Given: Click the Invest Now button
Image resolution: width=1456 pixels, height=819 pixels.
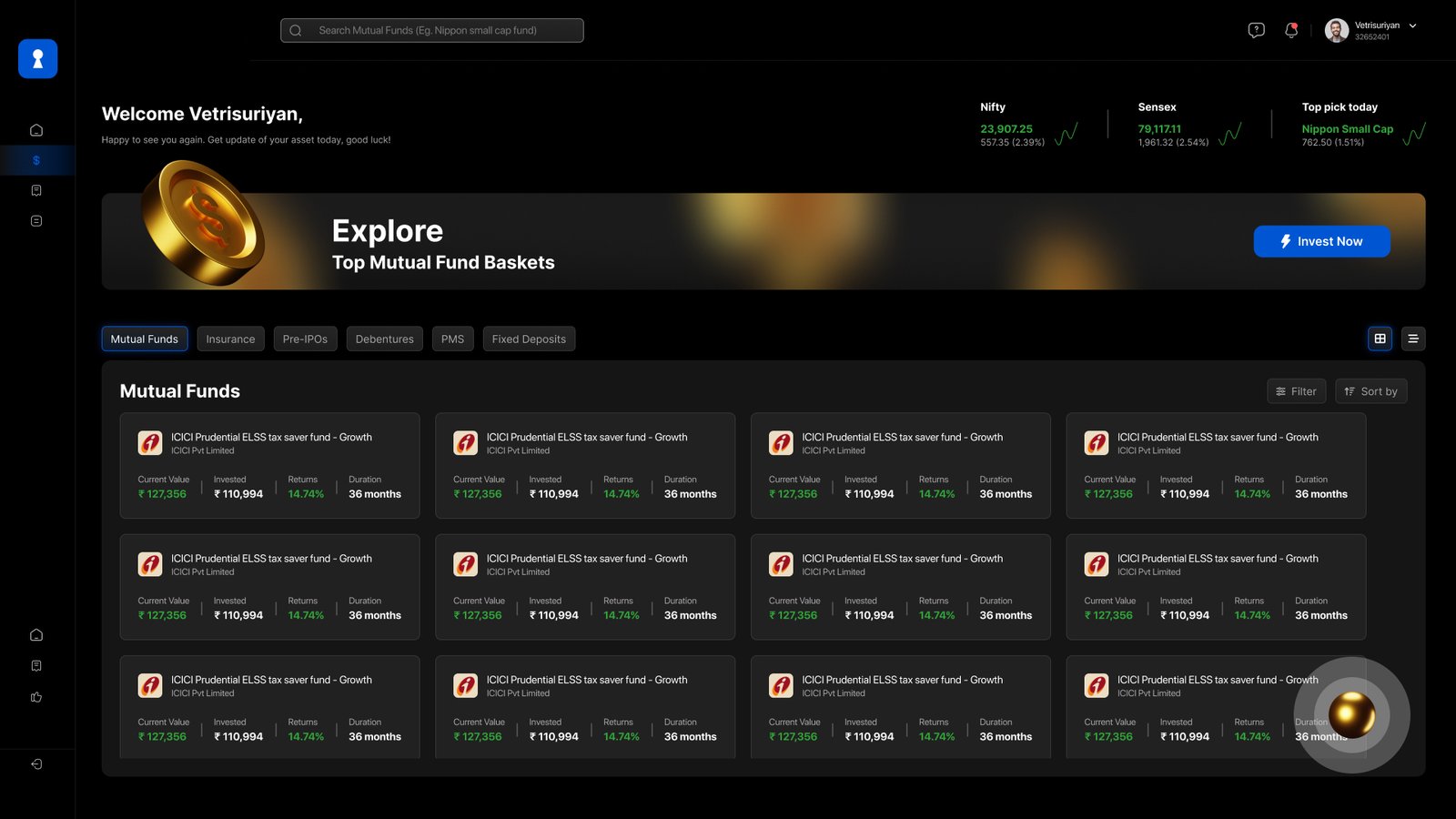Looking at the screenshot, I should pos(1321,241).
